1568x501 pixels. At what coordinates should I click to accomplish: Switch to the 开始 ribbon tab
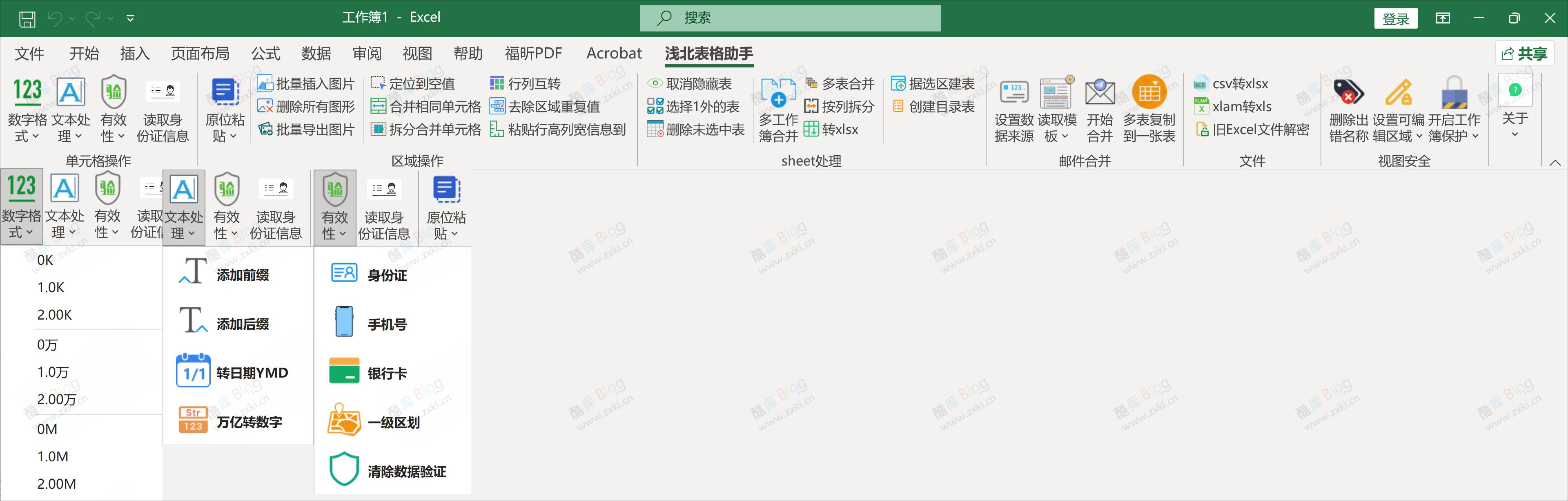coord(84,54)
